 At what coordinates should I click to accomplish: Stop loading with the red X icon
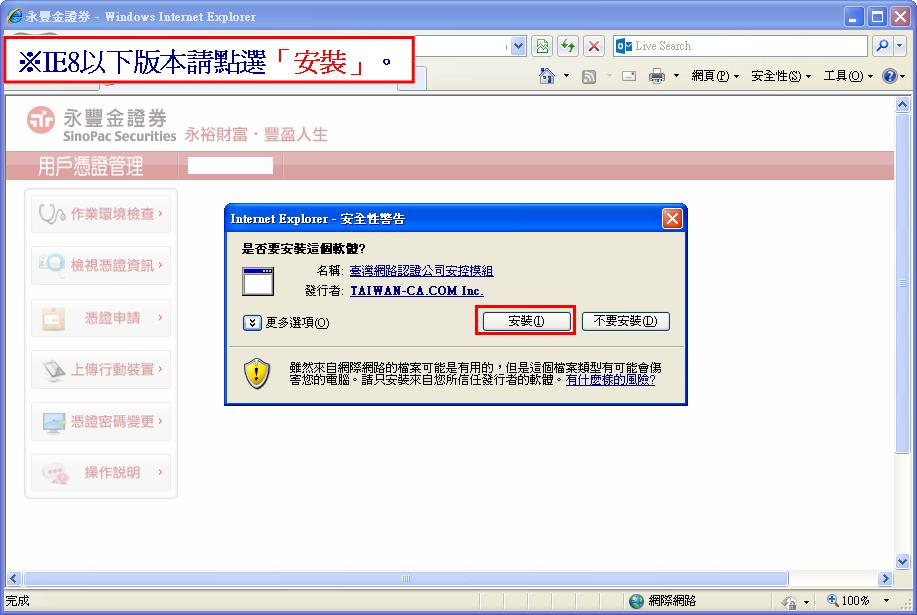tap(594, 46)
